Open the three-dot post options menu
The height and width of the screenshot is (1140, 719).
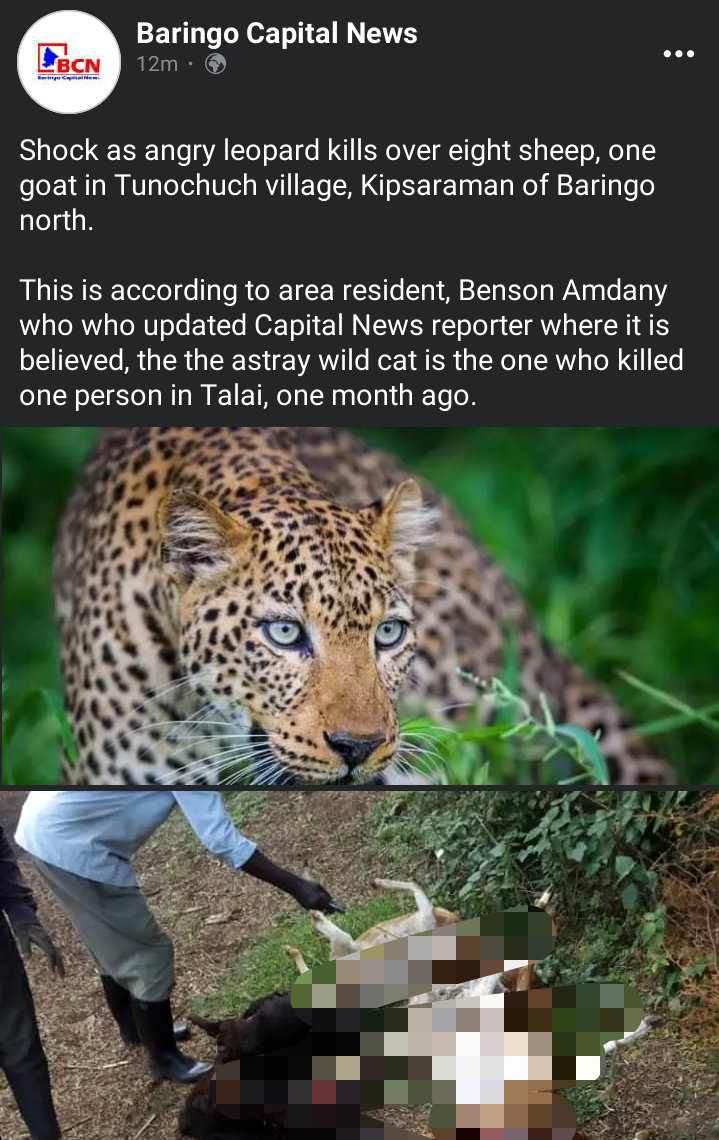tap(678, 54)
